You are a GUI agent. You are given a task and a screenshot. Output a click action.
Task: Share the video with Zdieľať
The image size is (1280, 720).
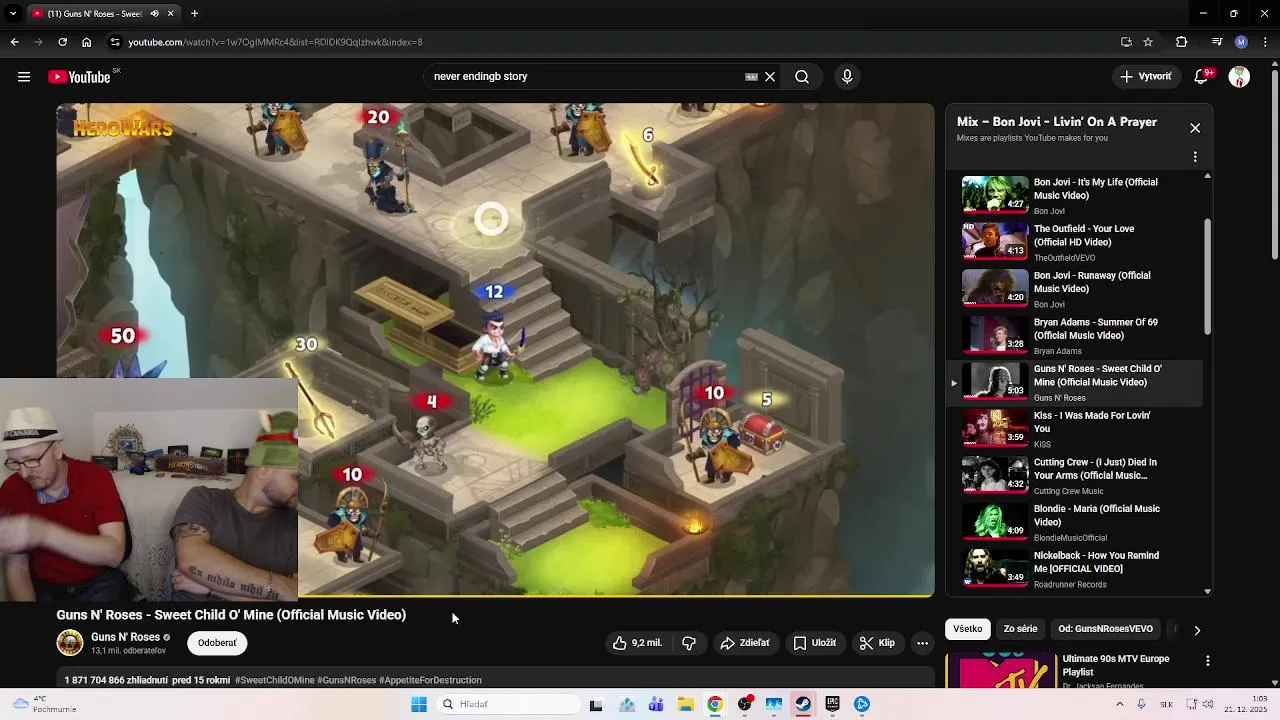pyautogui.click(x=745, y=643)
